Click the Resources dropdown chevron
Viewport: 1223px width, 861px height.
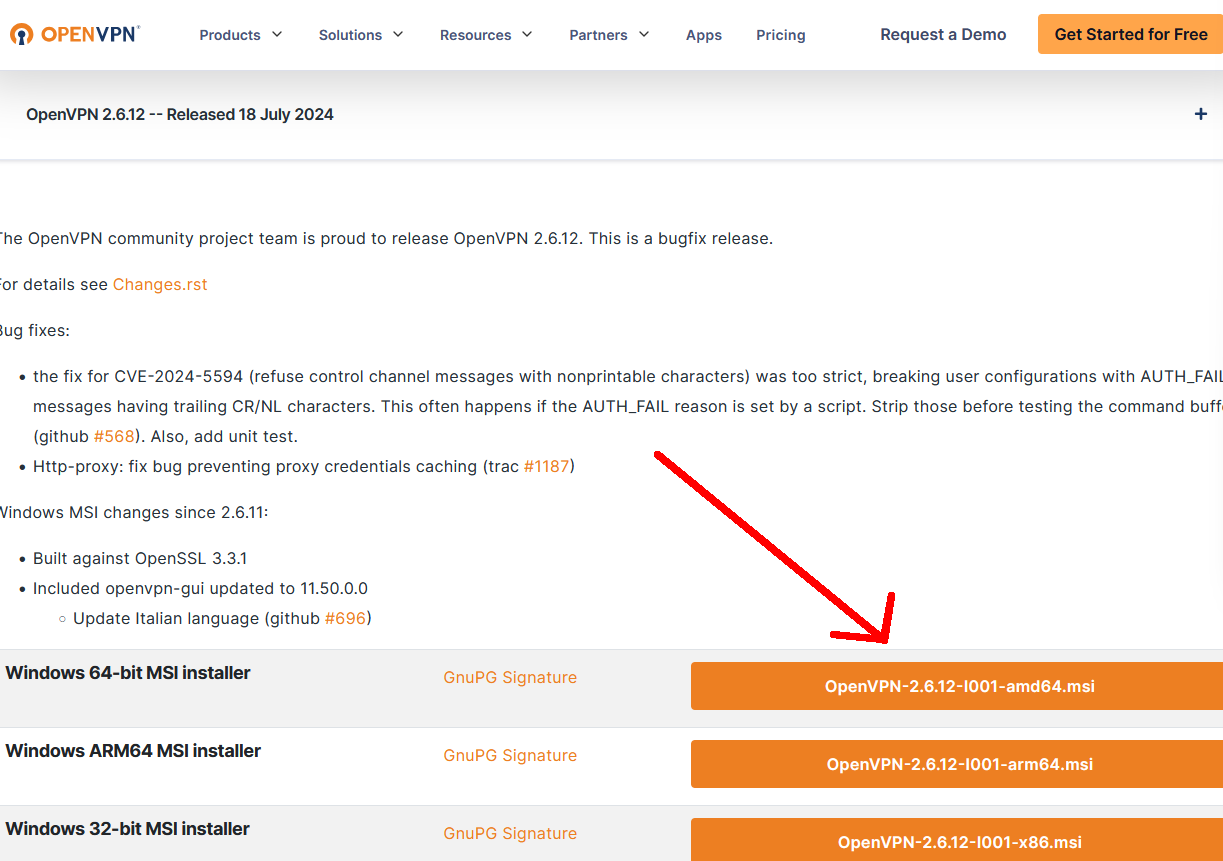point(527,35)
